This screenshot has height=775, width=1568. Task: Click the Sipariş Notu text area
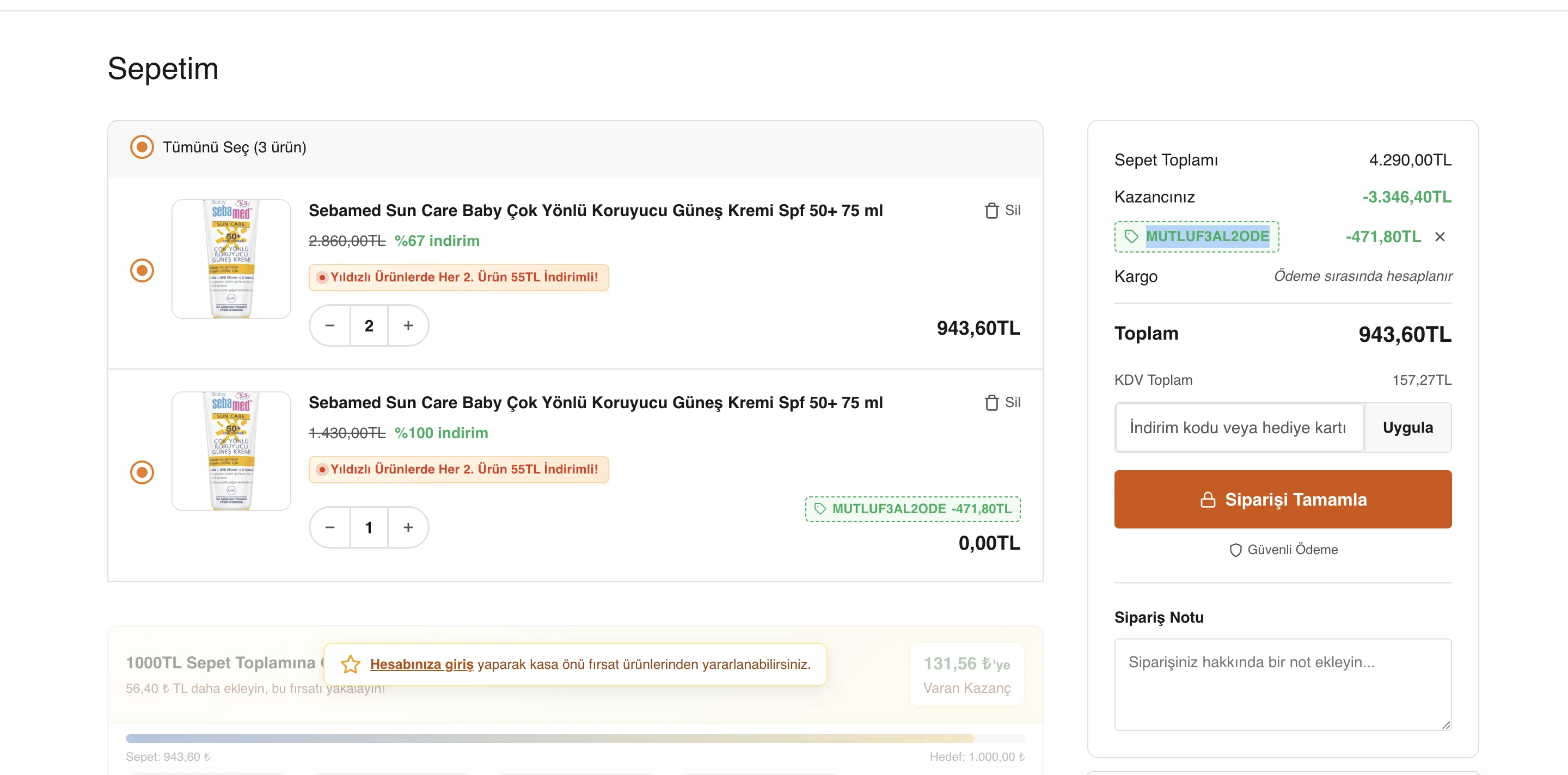pos(1283,684)
